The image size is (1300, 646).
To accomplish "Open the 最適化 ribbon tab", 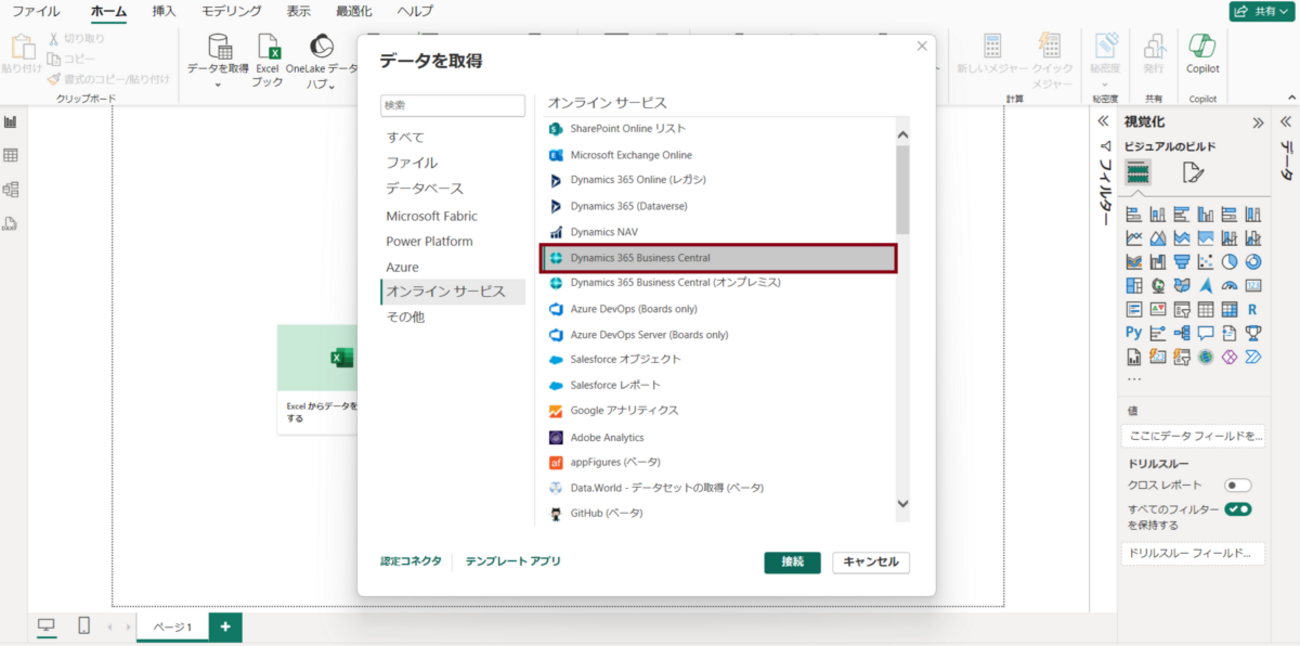I will 354,12.
